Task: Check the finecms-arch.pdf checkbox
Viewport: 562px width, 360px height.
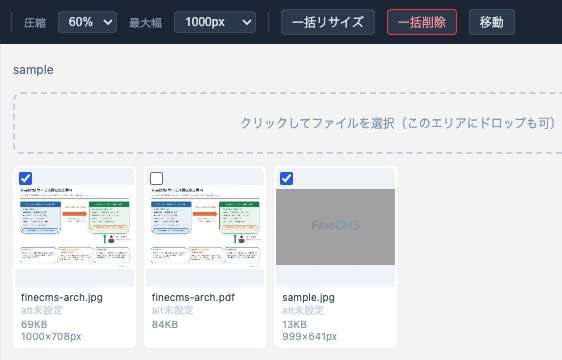Action: 156,178
